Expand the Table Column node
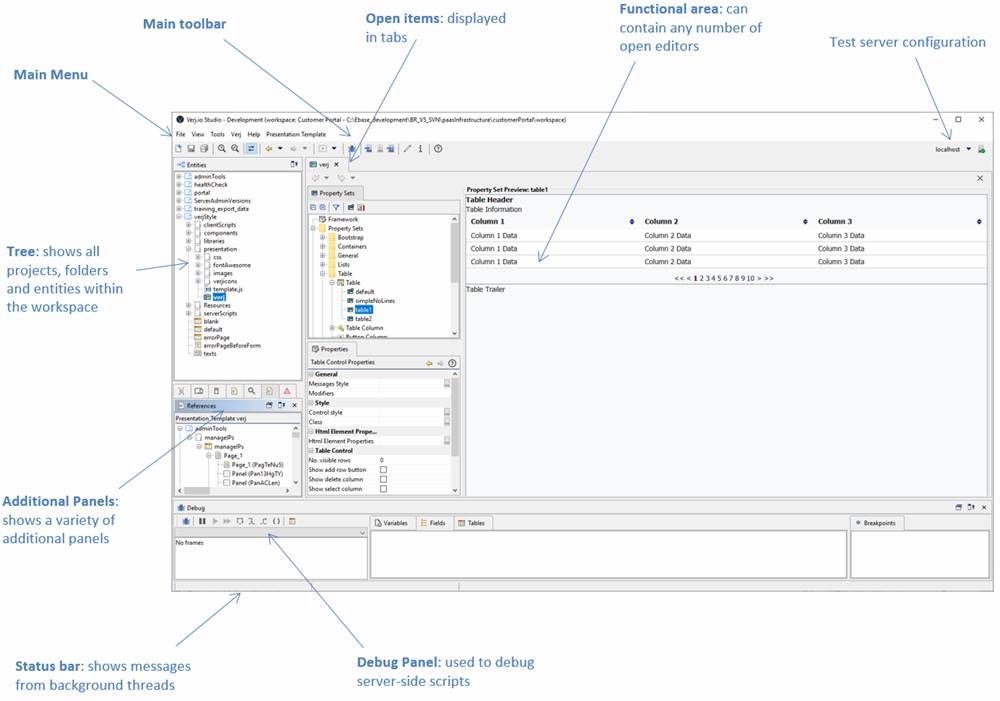1000x701 pixels. point(332,328)
